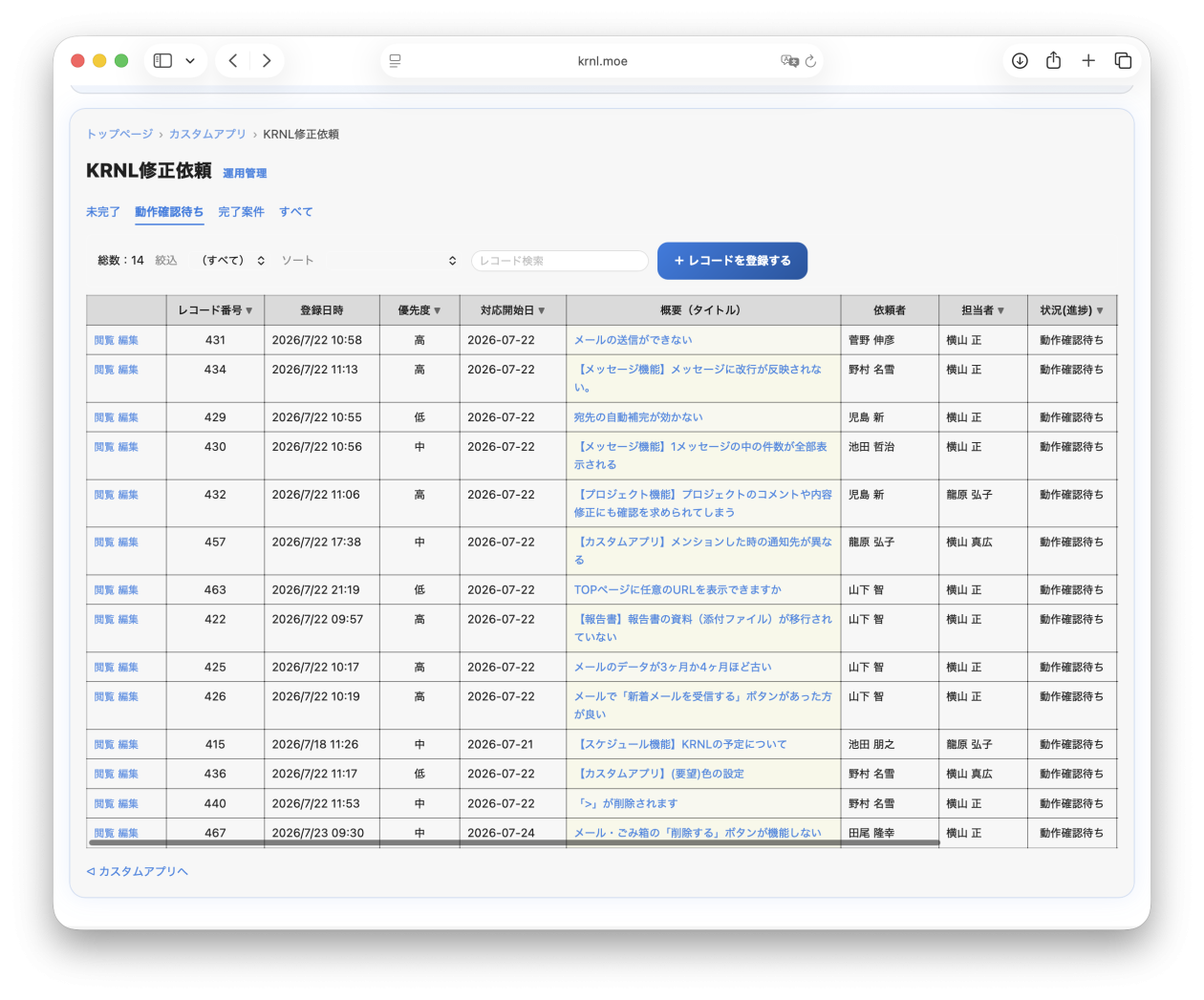Screen dimensions: 1204x1000
Task: Open the 運用管理 link
Action: (245, 174)
